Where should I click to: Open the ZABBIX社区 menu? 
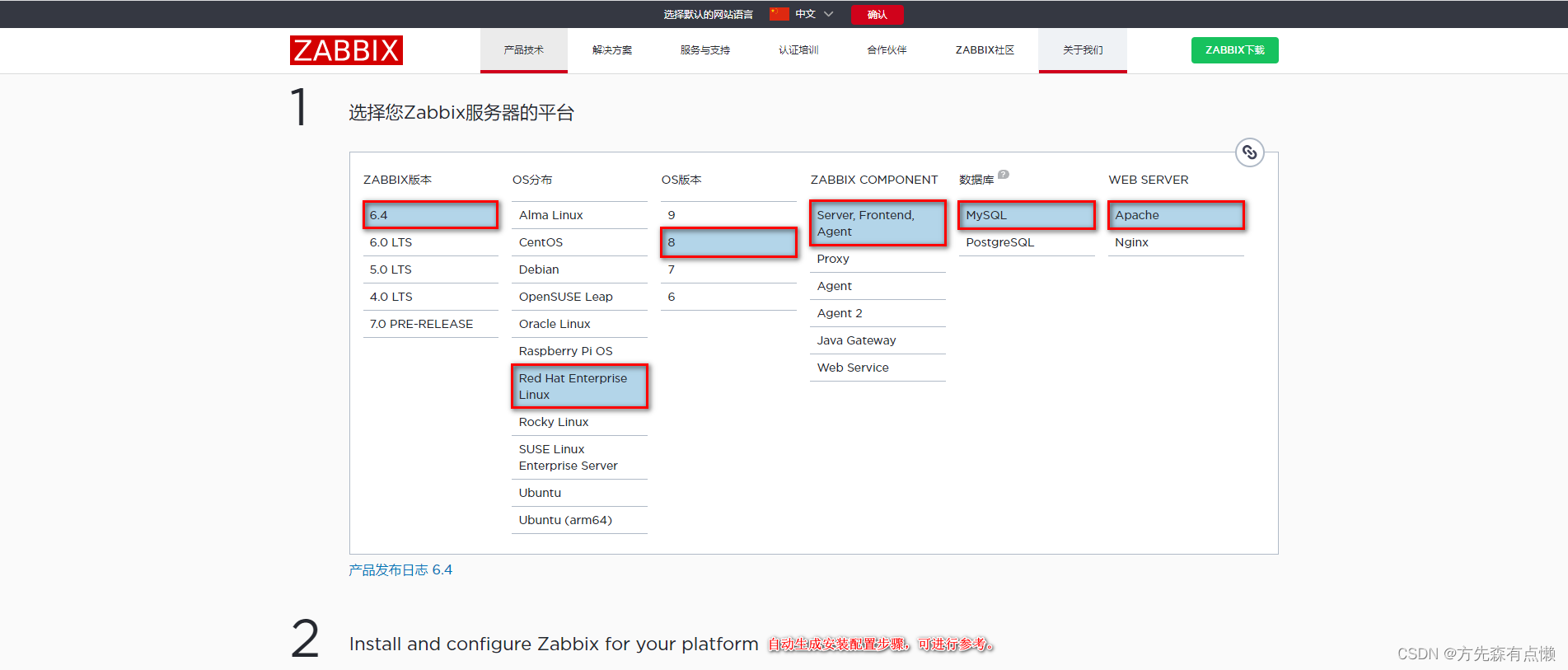985,50
